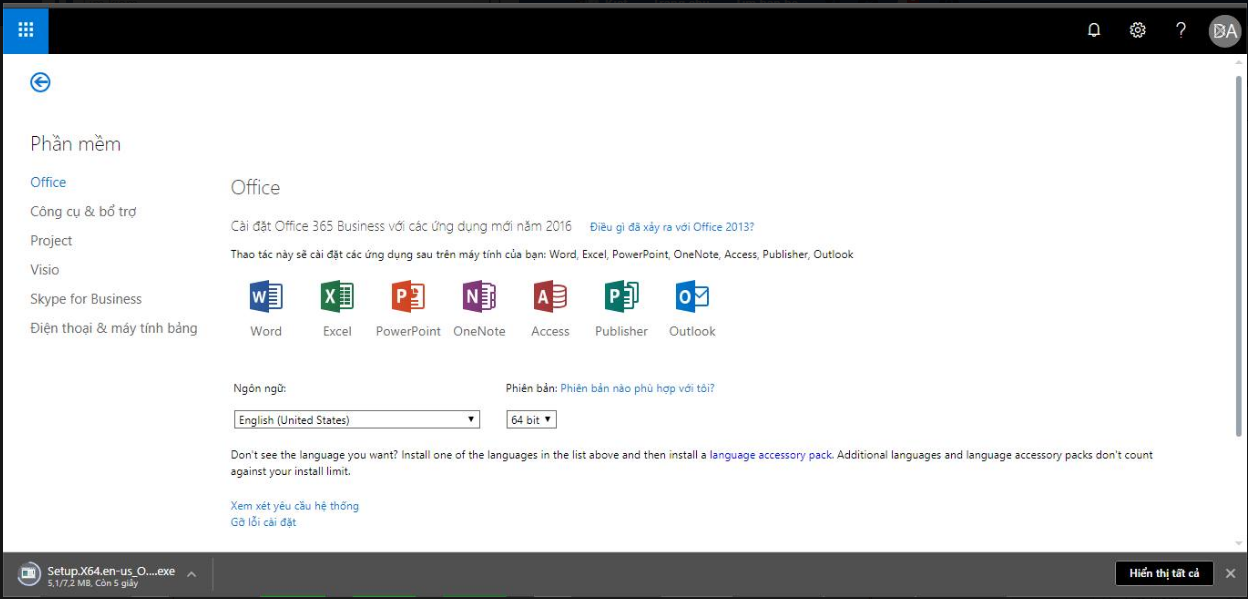Click the Access app icon
The height and width of the screenshot is (599, 1248).
click(x=550, y=297)
